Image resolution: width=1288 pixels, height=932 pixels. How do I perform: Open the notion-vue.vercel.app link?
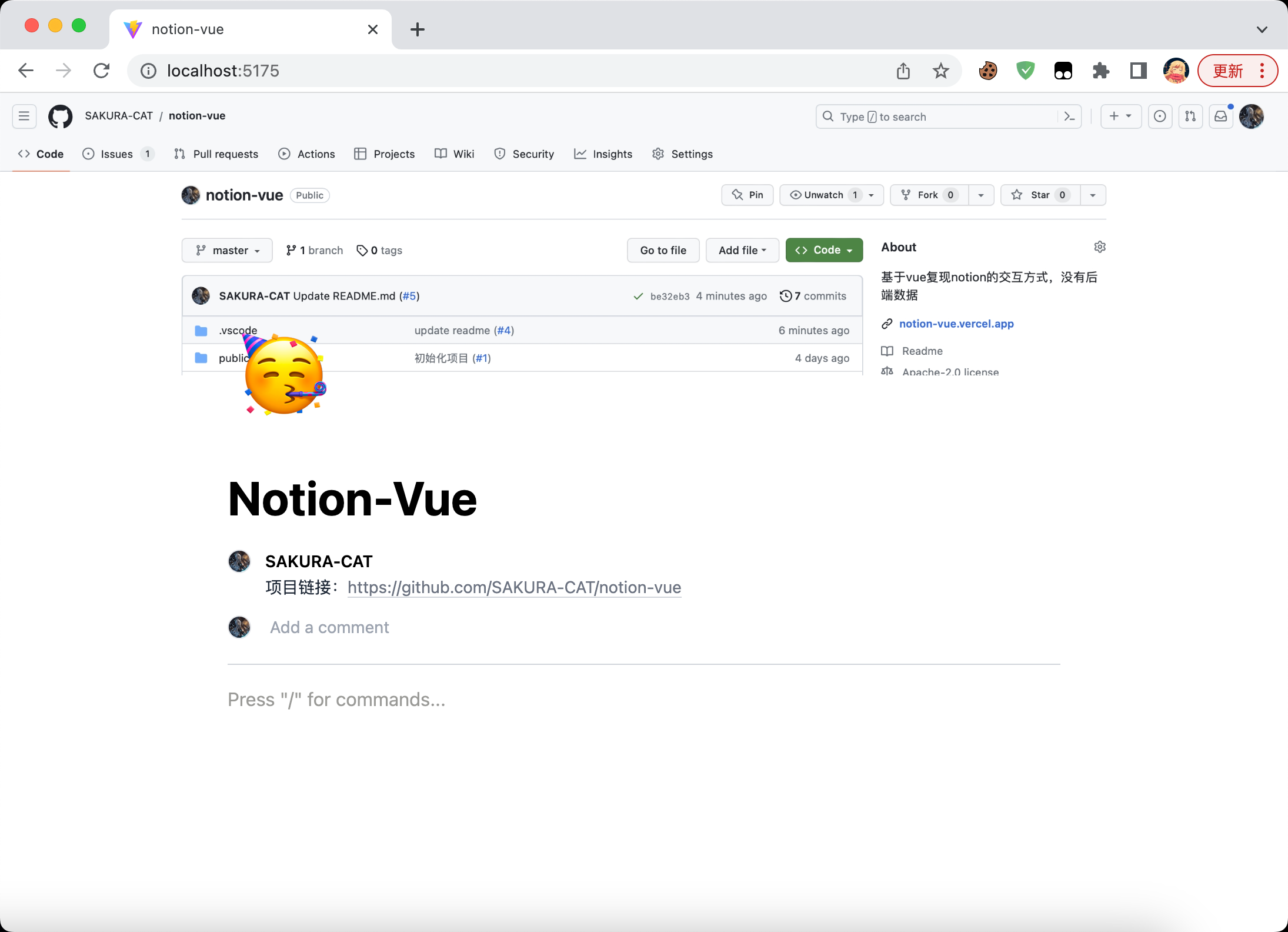956,324
